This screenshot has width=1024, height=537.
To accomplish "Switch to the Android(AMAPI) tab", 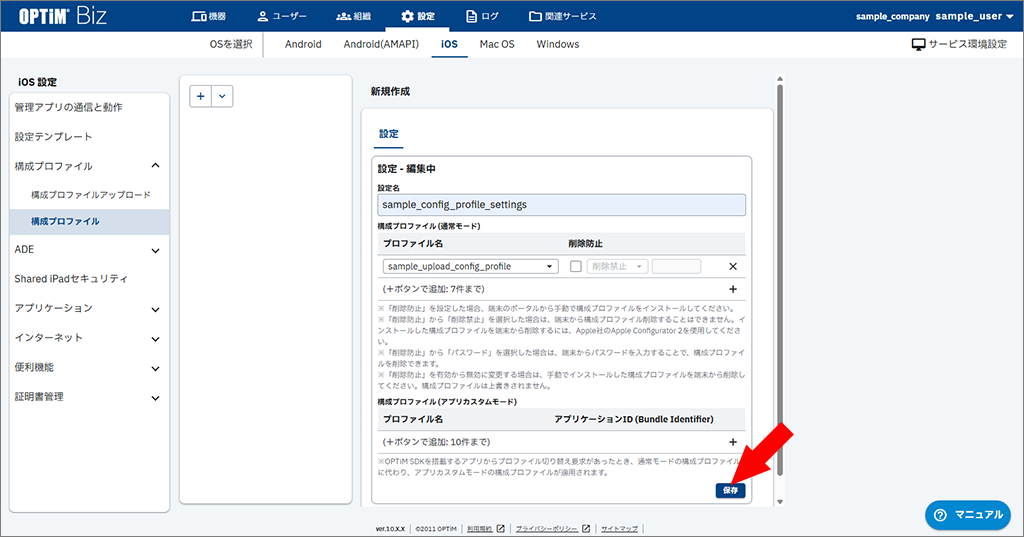I will [381, 45].
